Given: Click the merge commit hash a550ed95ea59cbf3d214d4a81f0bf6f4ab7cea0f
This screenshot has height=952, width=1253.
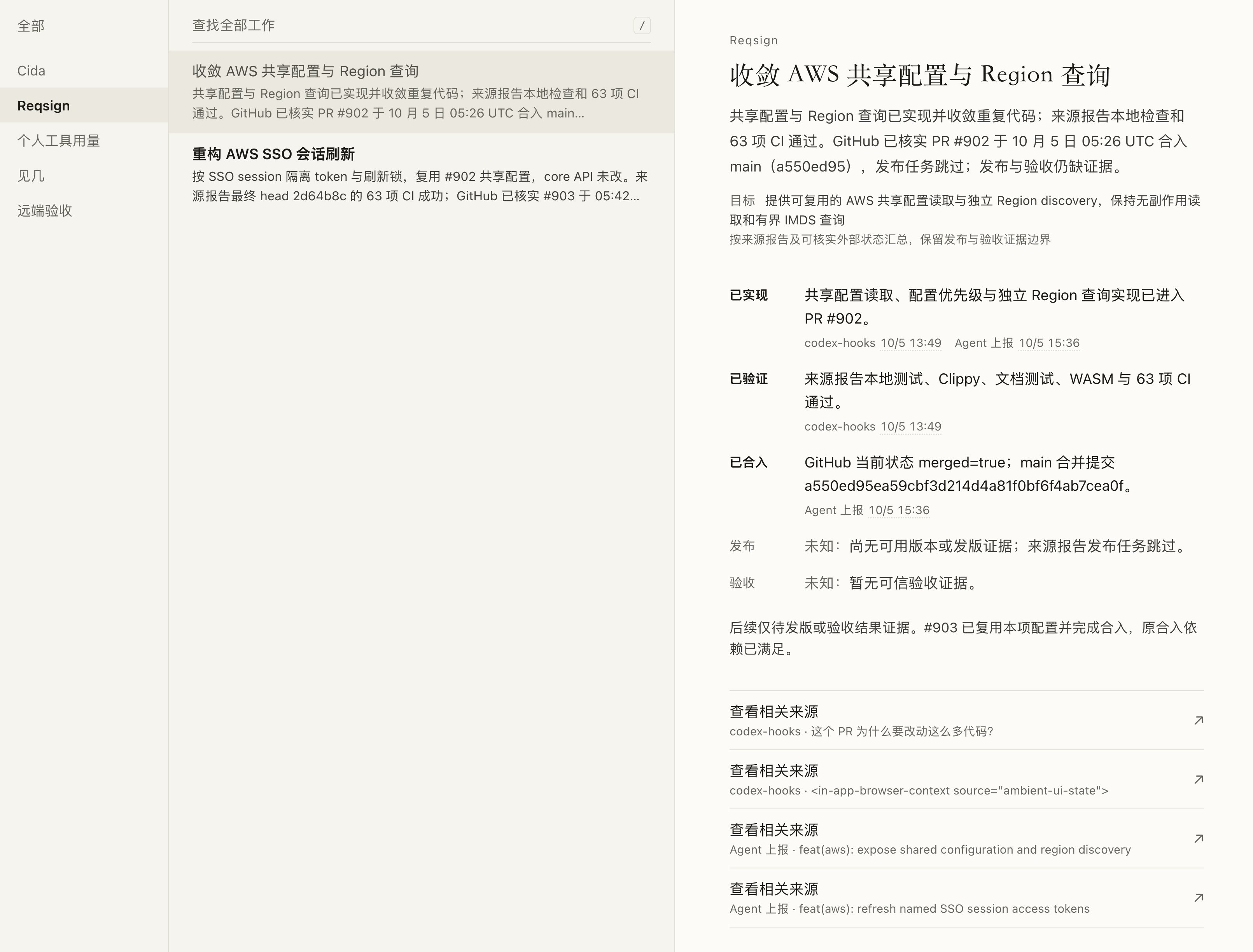Looking at the screenshot, I should [964, 486].
